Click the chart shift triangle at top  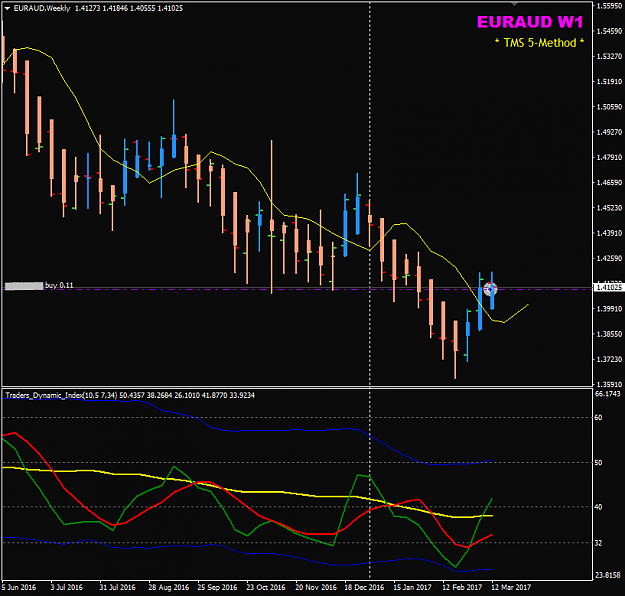(515, 4)
